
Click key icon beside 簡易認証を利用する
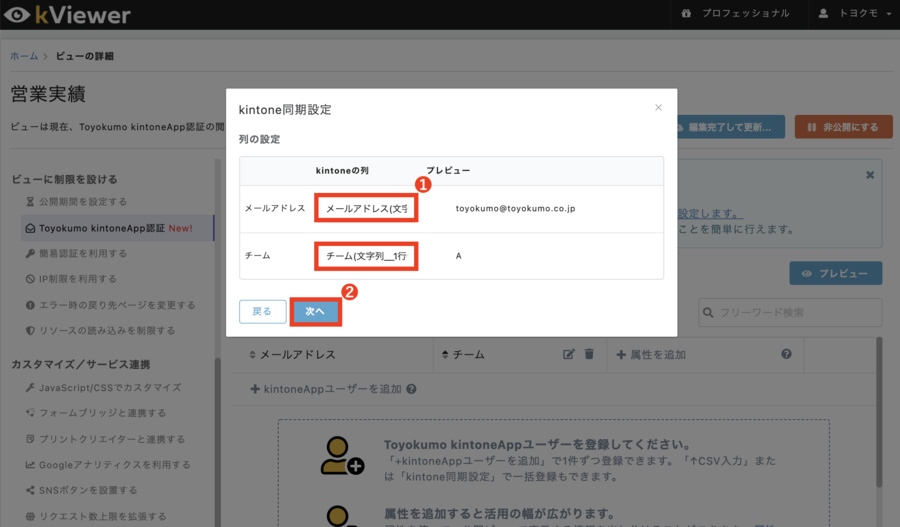click(30, 253)
